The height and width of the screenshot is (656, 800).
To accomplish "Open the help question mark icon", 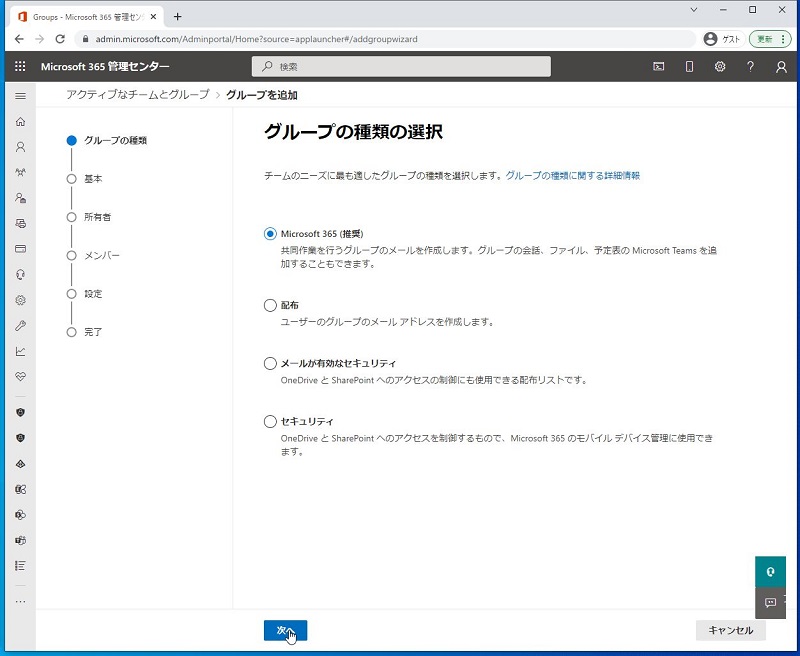I will pos(751,66).
